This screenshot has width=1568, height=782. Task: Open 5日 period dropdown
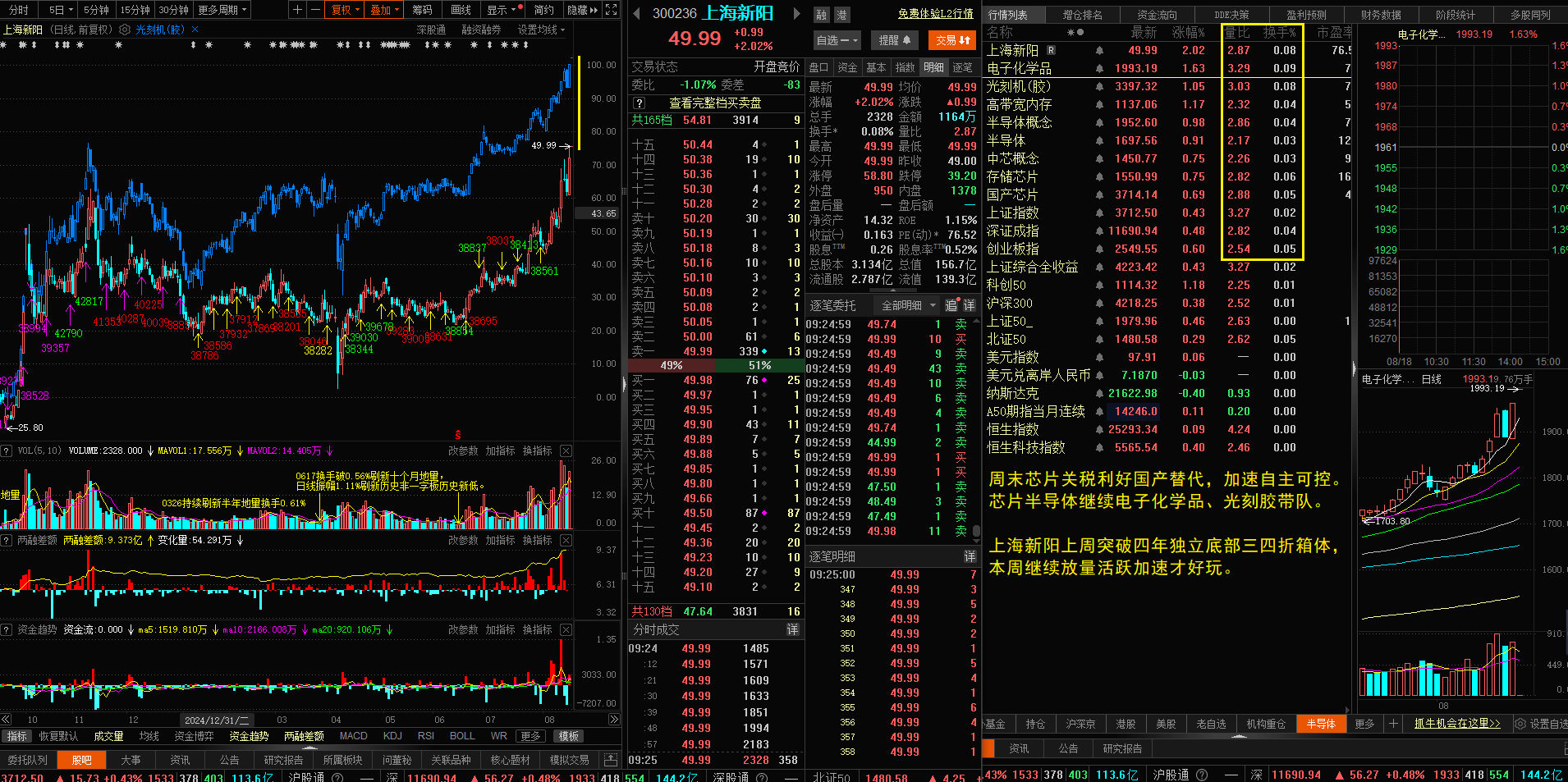coord(61,10)
